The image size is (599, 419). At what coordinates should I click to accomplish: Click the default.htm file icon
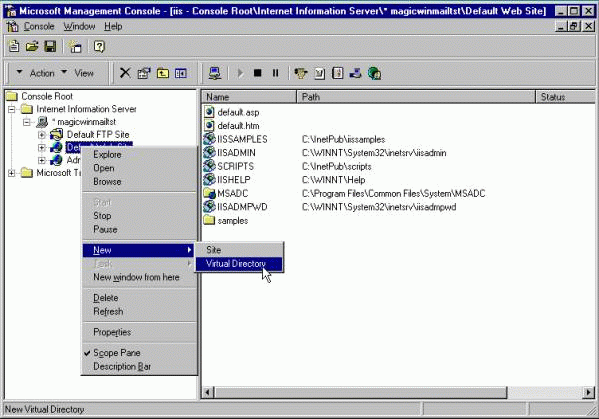[x=209, y=126]
